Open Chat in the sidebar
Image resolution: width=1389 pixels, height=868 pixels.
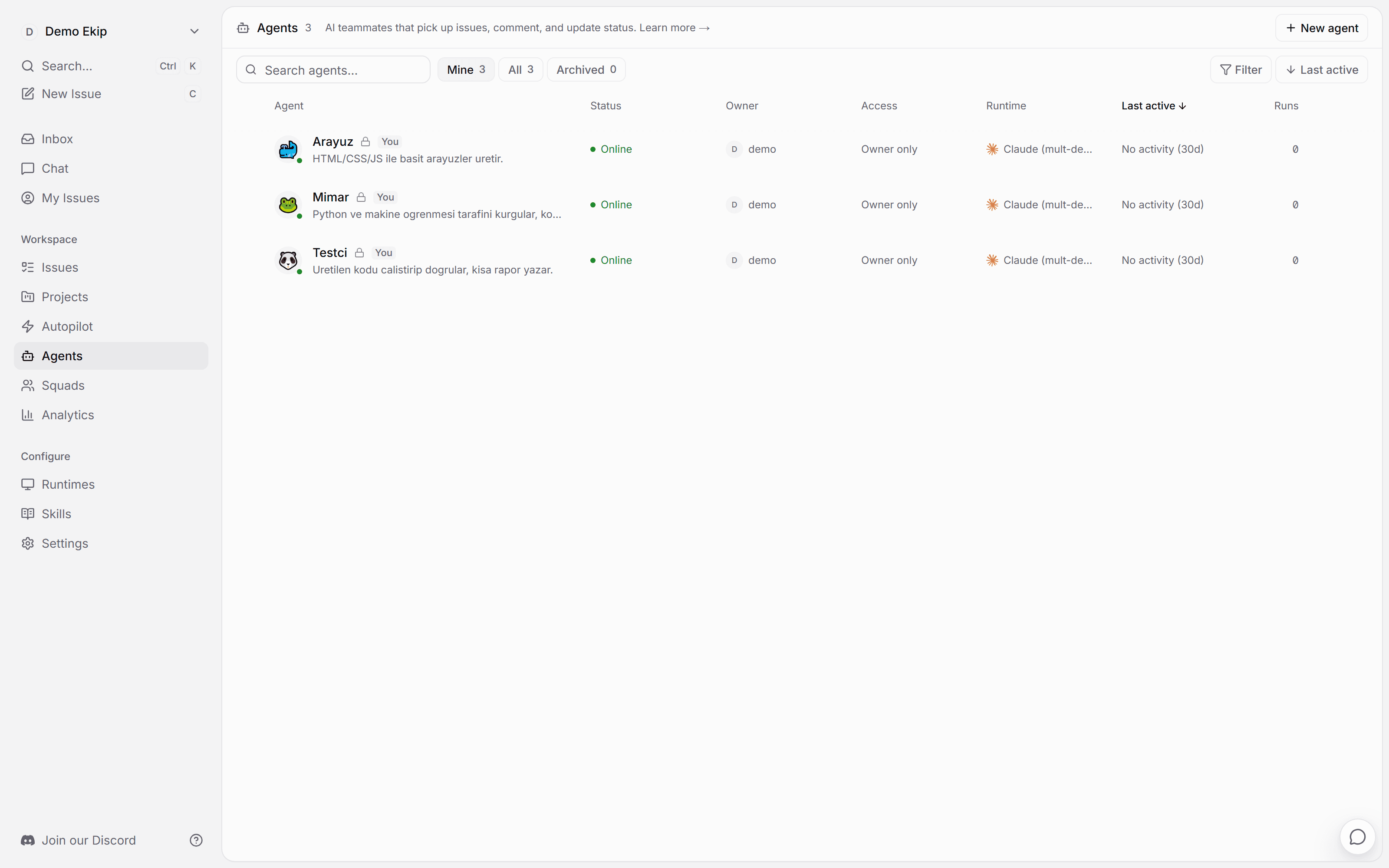point(111,168)
